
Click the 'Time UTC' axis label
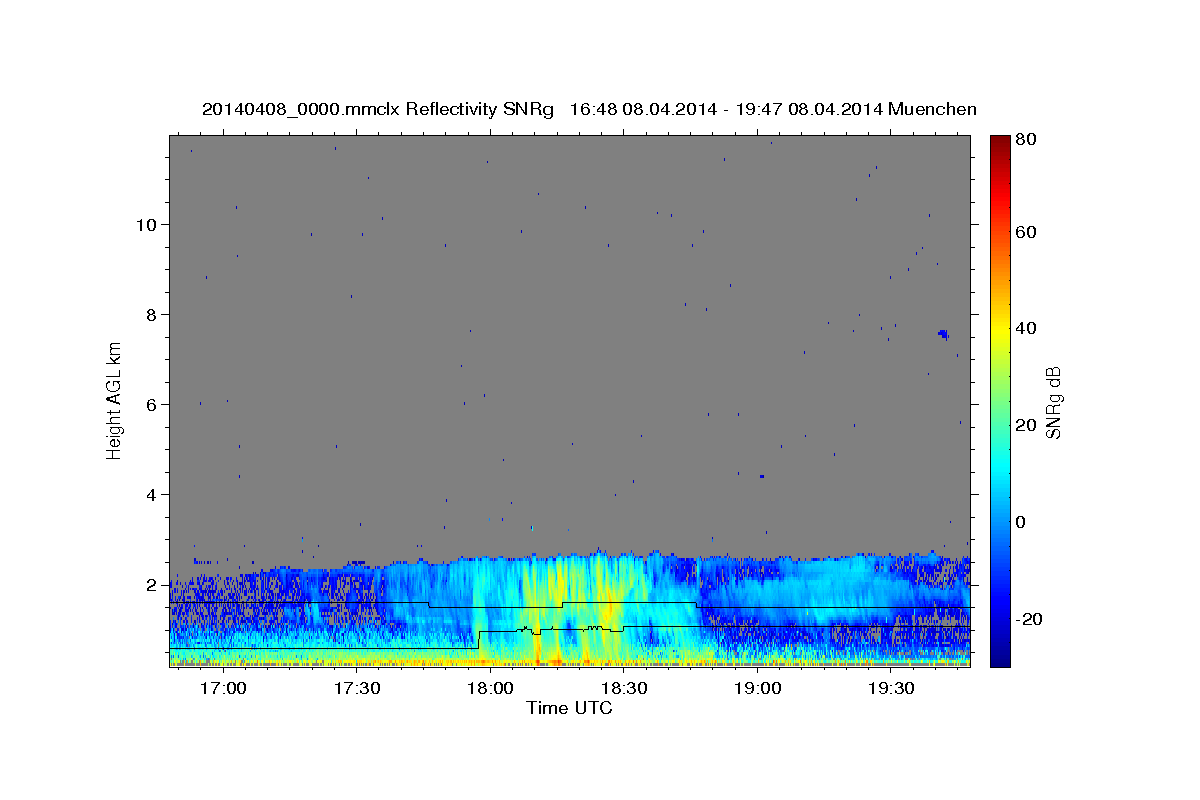click(569, 708)
